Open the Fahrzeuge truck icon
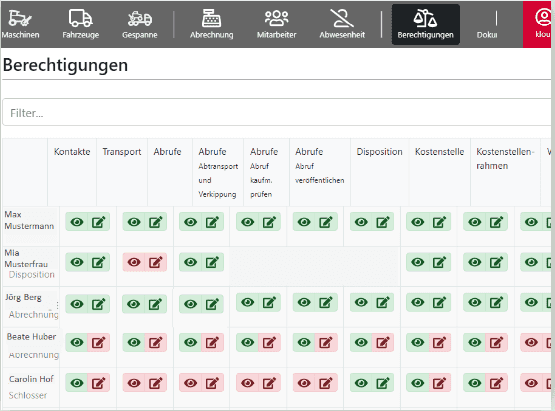Viewport: 555px width, 411px height. point(81,18)
